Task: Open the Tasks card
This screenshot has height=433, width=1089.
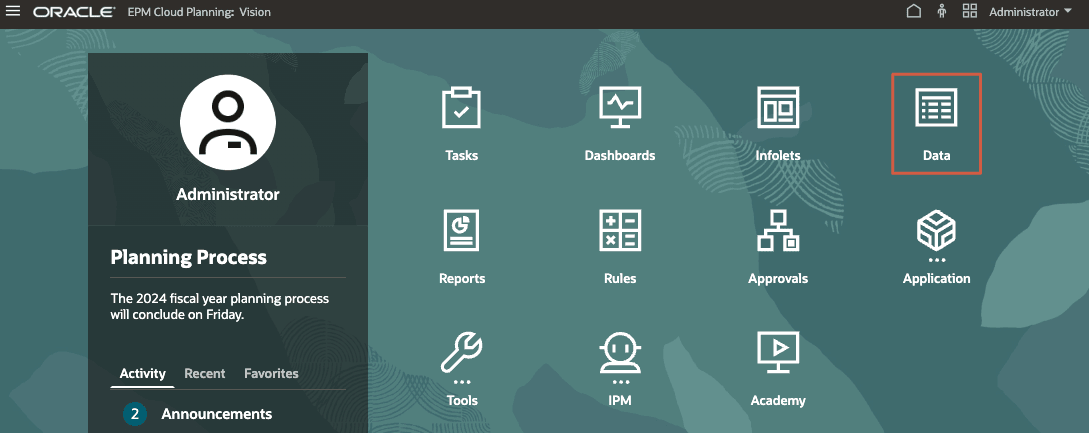Action: [462, 124]
